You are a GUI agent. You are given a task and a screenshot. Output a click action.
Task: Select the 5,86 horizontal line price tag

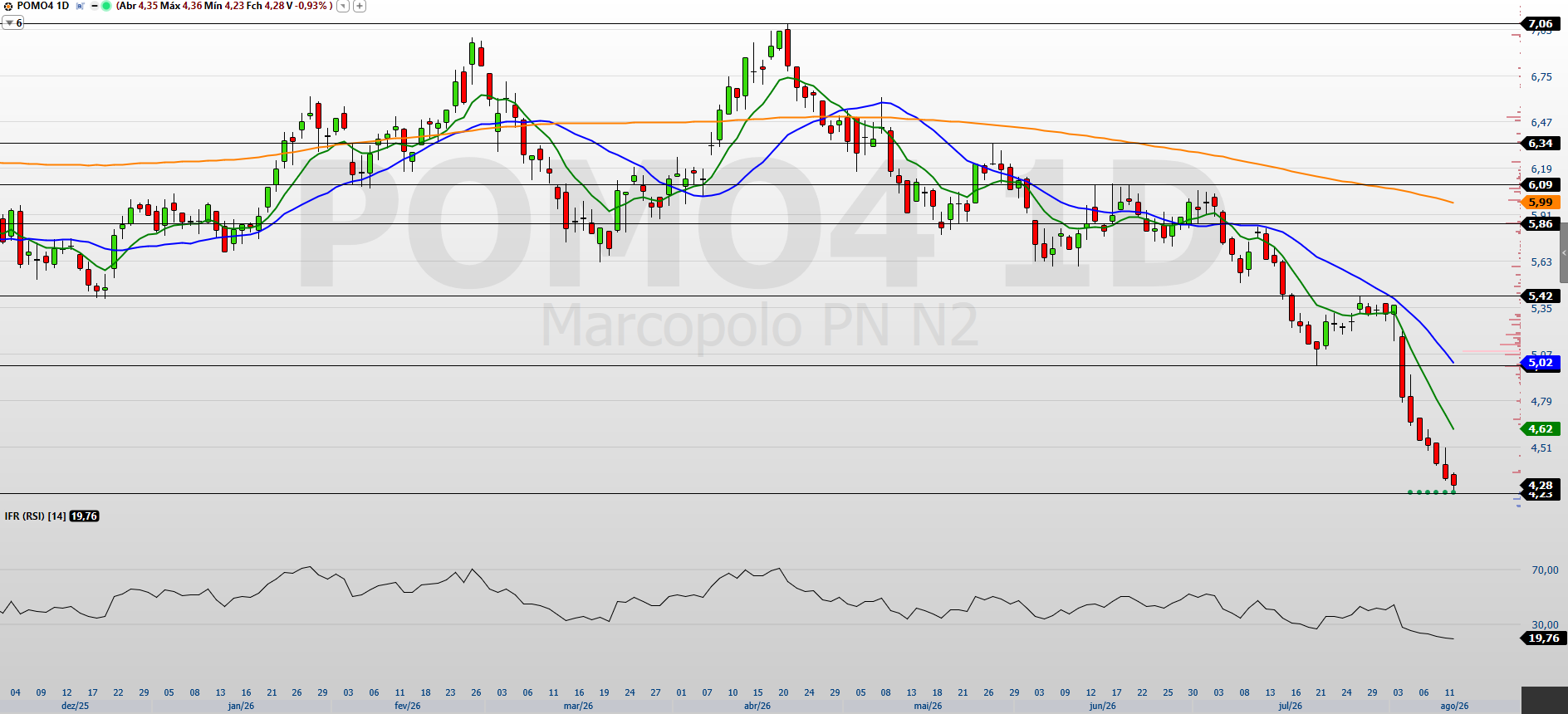point(1541,224)
